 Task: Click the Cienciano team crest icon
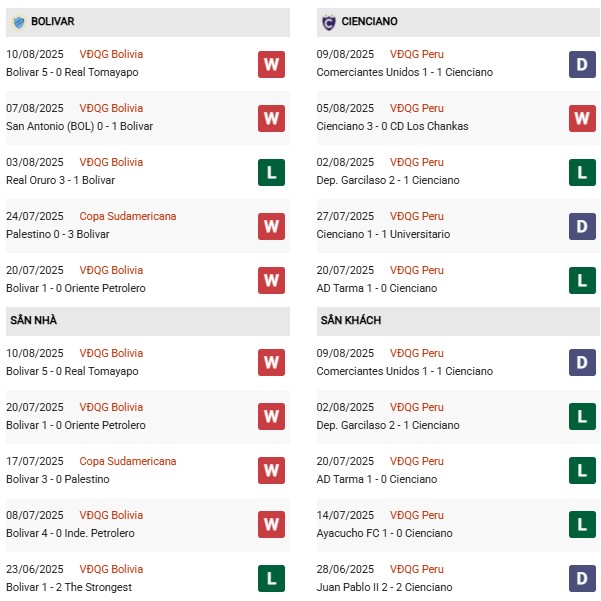point(328,21)
